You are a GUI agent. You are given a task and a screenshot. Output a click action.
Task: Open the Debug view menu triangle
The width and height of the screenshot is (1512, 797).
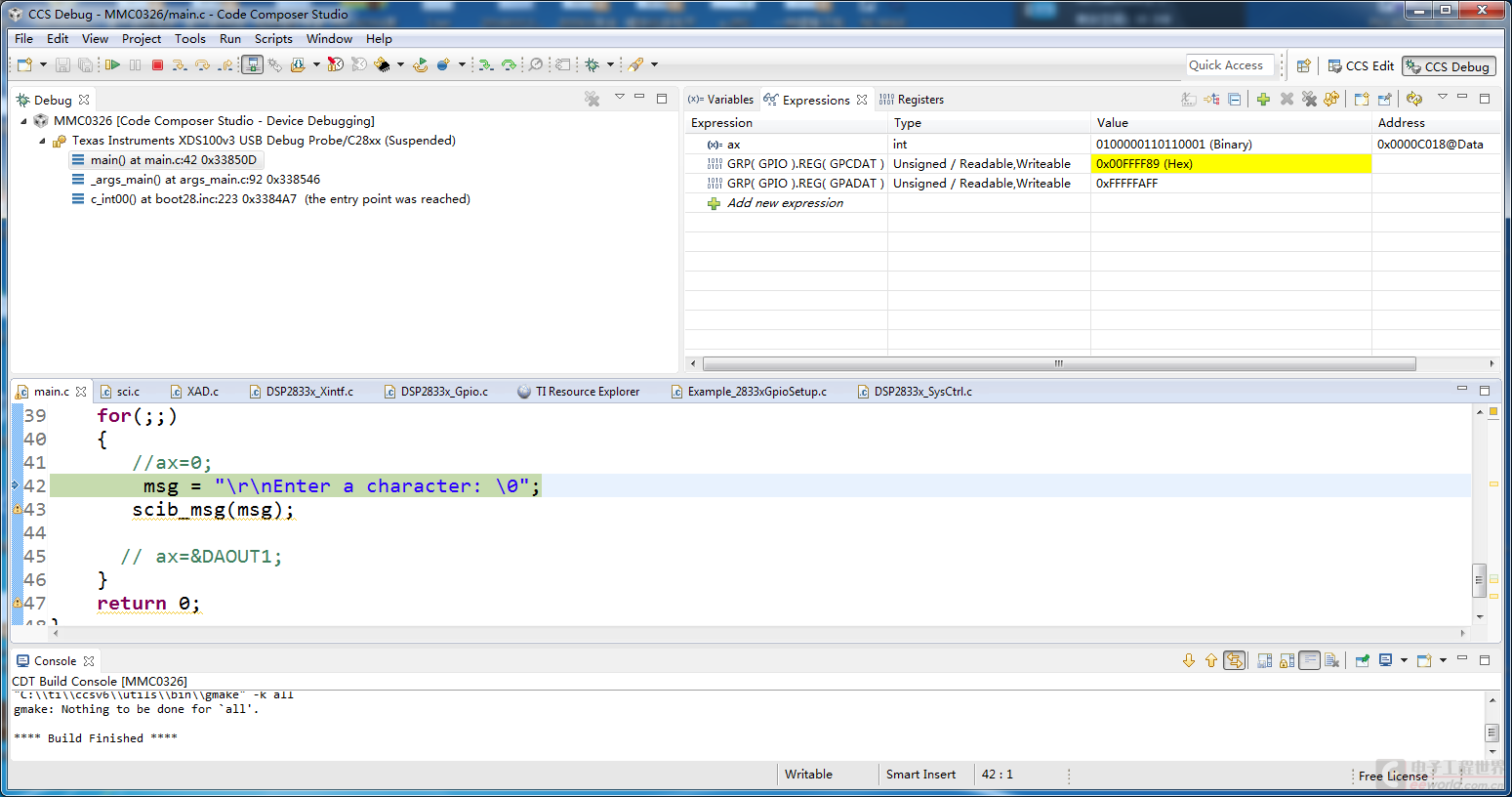point(619,97)
